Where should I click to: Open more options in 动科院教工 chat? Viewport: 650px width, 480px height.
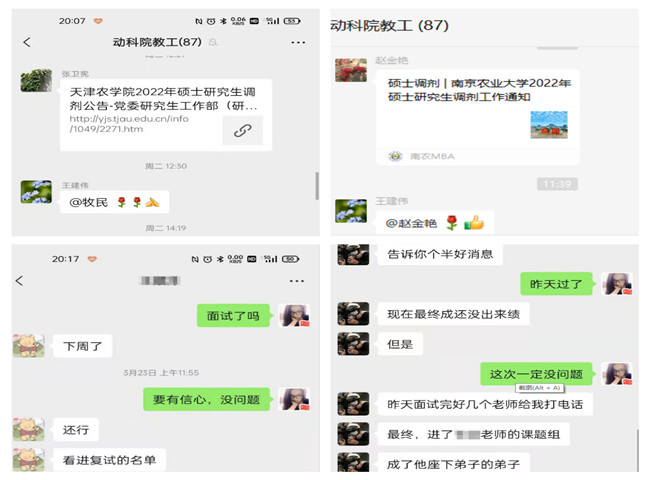298,42
